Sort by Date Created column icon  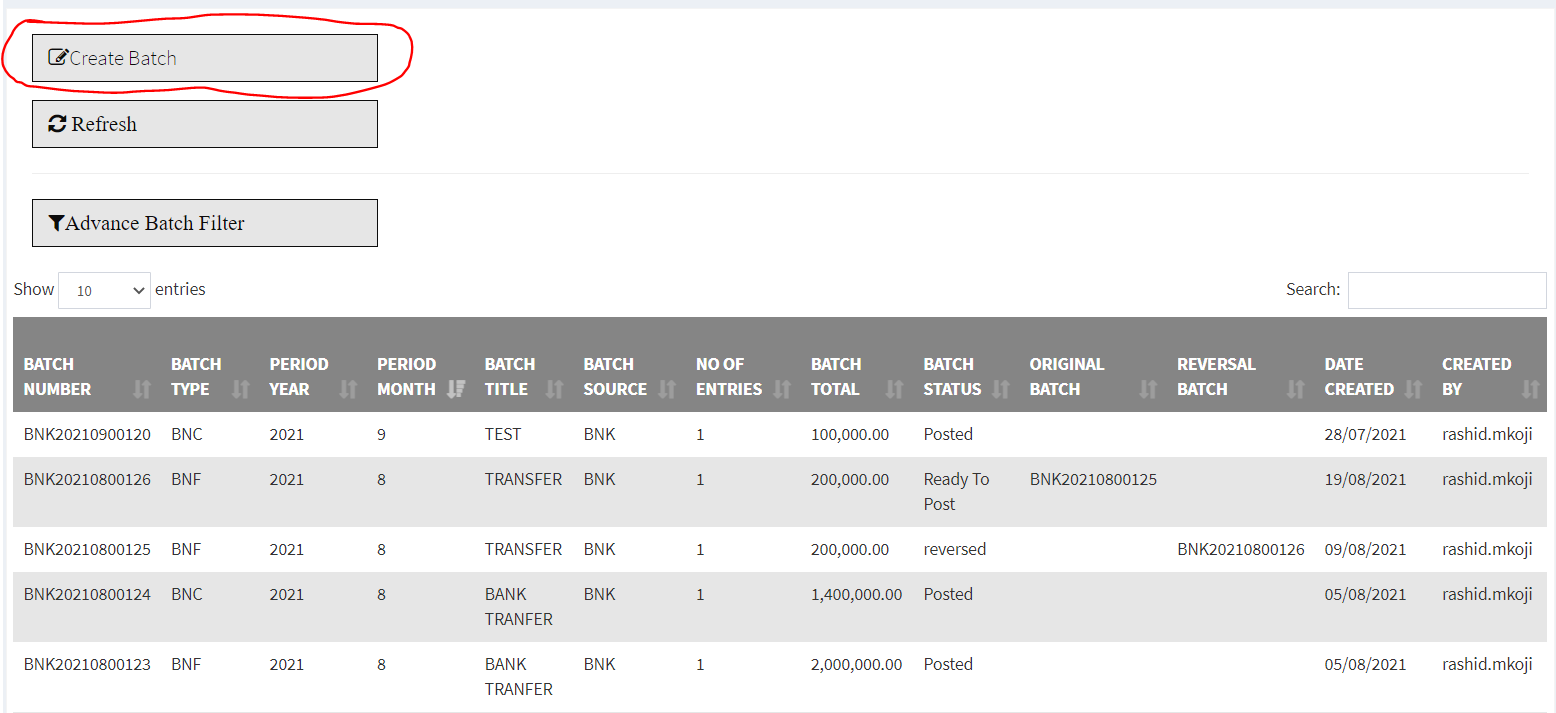[x=1413, y=389]
